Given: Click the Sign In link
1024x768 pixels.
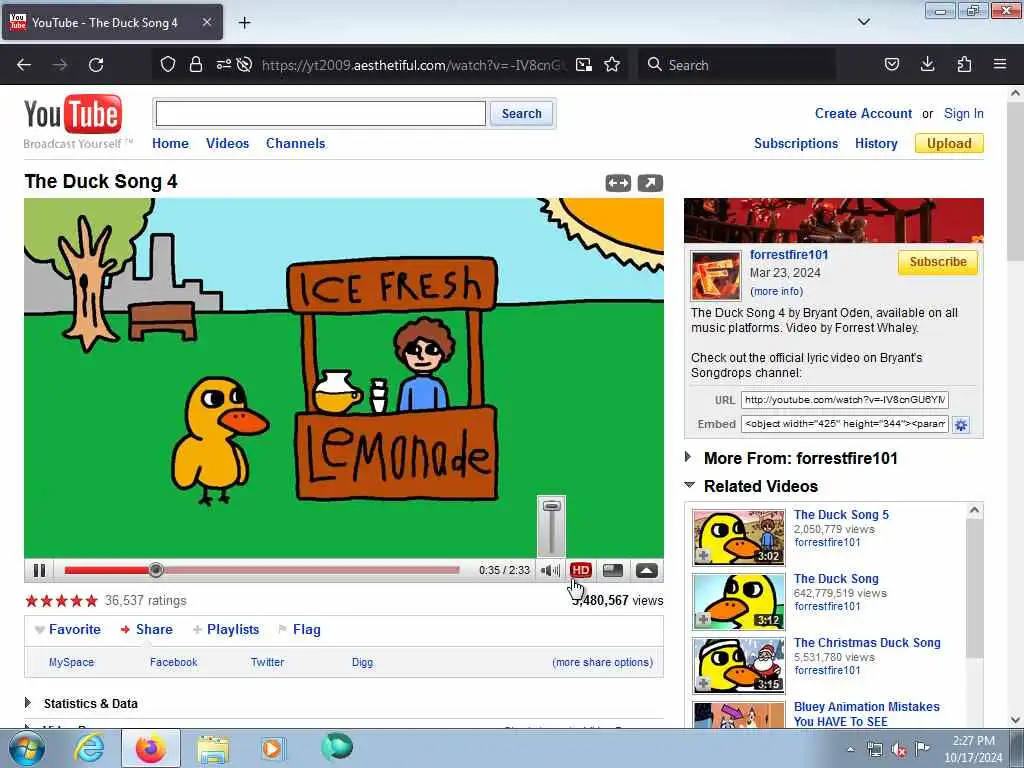Looking at the screenshot, I should click(x=963, y=114).
